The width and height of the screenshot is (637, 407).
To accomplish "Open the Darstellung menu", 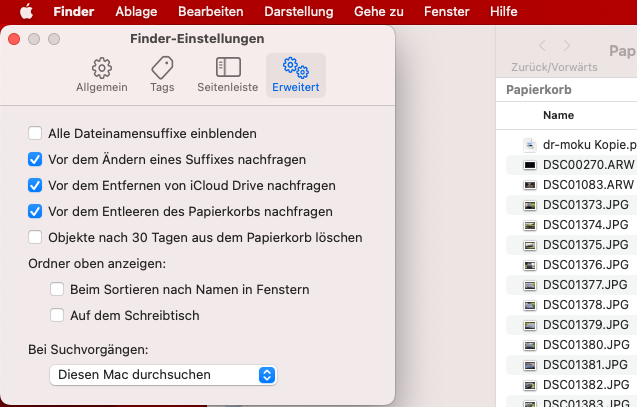I will pyautogui.click(x=299, y=11).
